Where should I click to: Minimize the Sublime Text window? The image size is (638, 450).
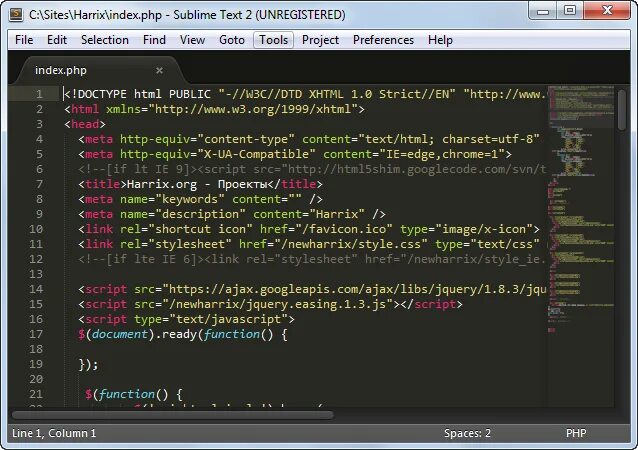click(x=543, y=11)
